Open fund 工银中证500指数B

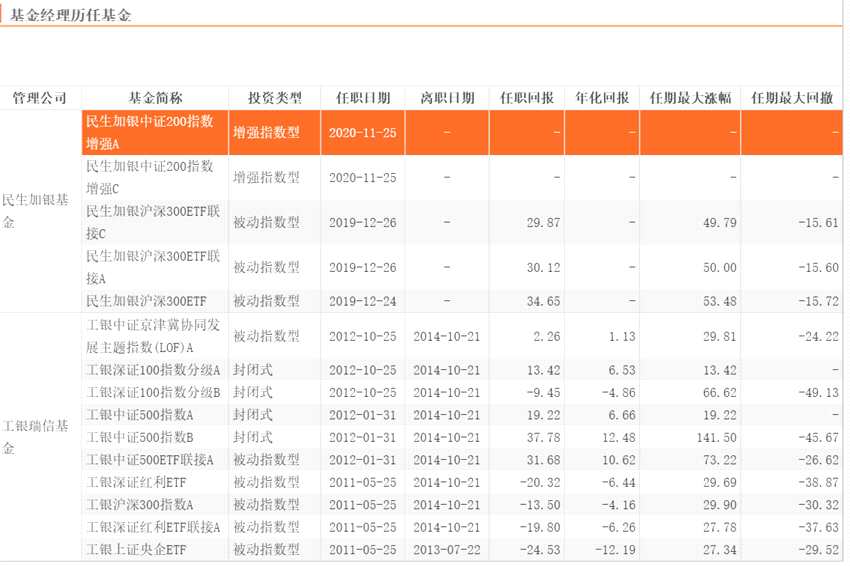pos(139,438)
